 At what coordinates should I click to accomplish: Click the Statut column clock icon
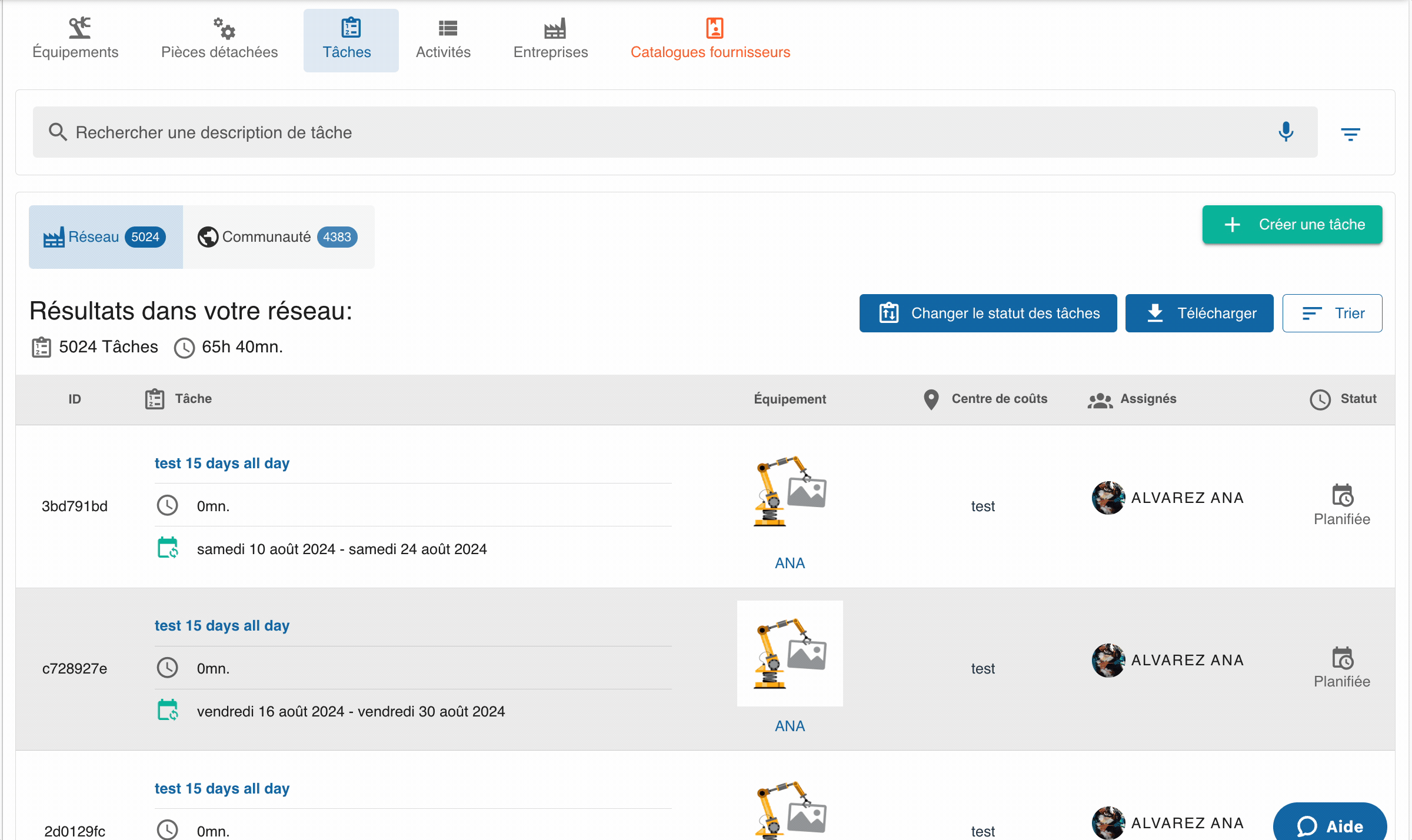pos(1320,399)
